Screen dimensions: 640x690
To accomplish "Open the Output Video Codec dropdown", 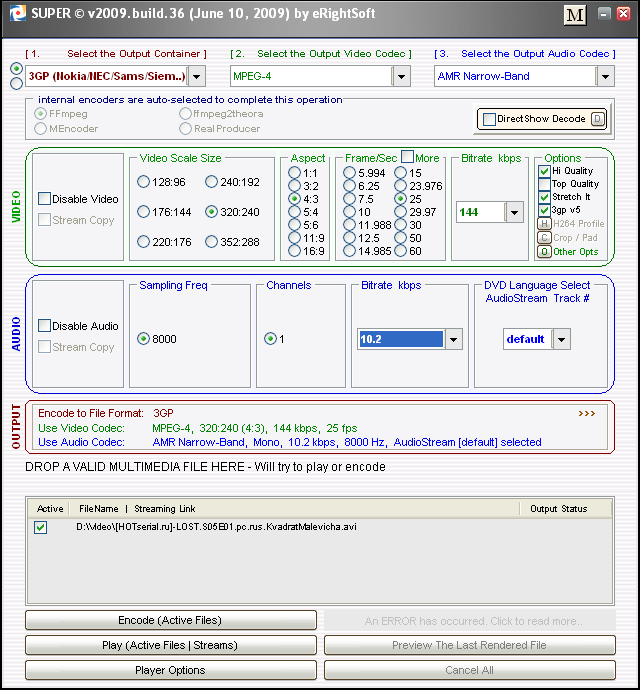I will [x=401, y=77].
